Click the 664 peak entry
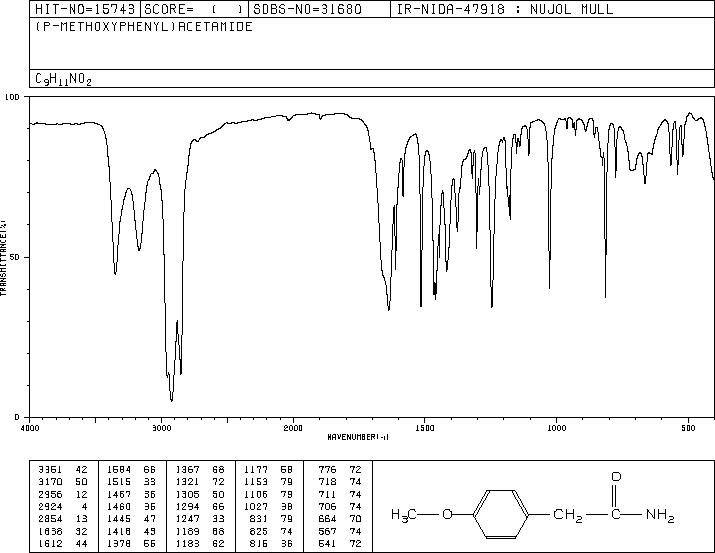The image size is (715, 553). coord(327,519)
